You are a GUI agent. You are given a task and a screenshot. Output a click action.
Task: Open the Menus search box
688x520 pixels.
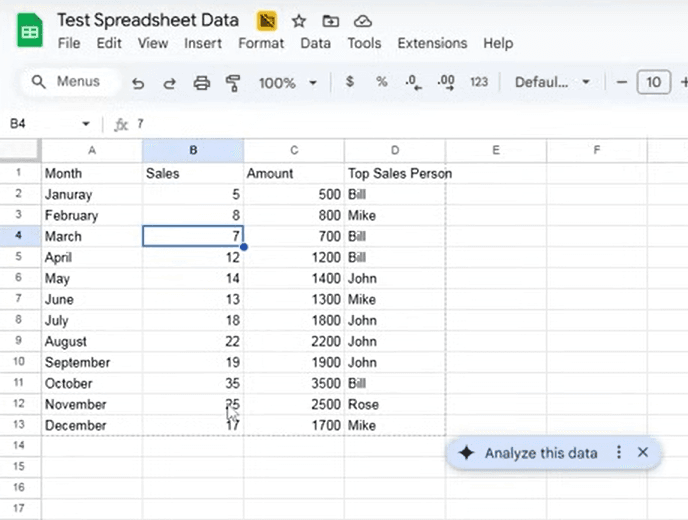70,82
